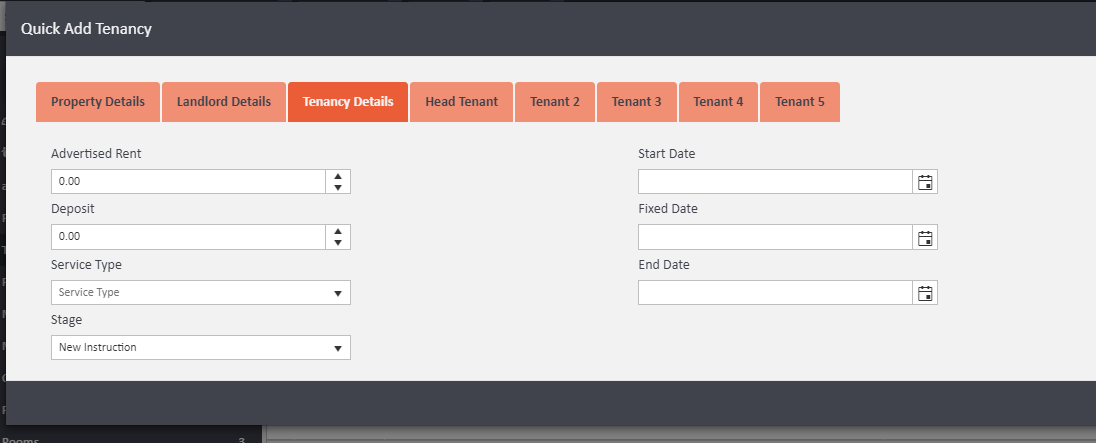
Task: Focus the End Date text field
Action: pyautogui.click(x=775, y=292)
